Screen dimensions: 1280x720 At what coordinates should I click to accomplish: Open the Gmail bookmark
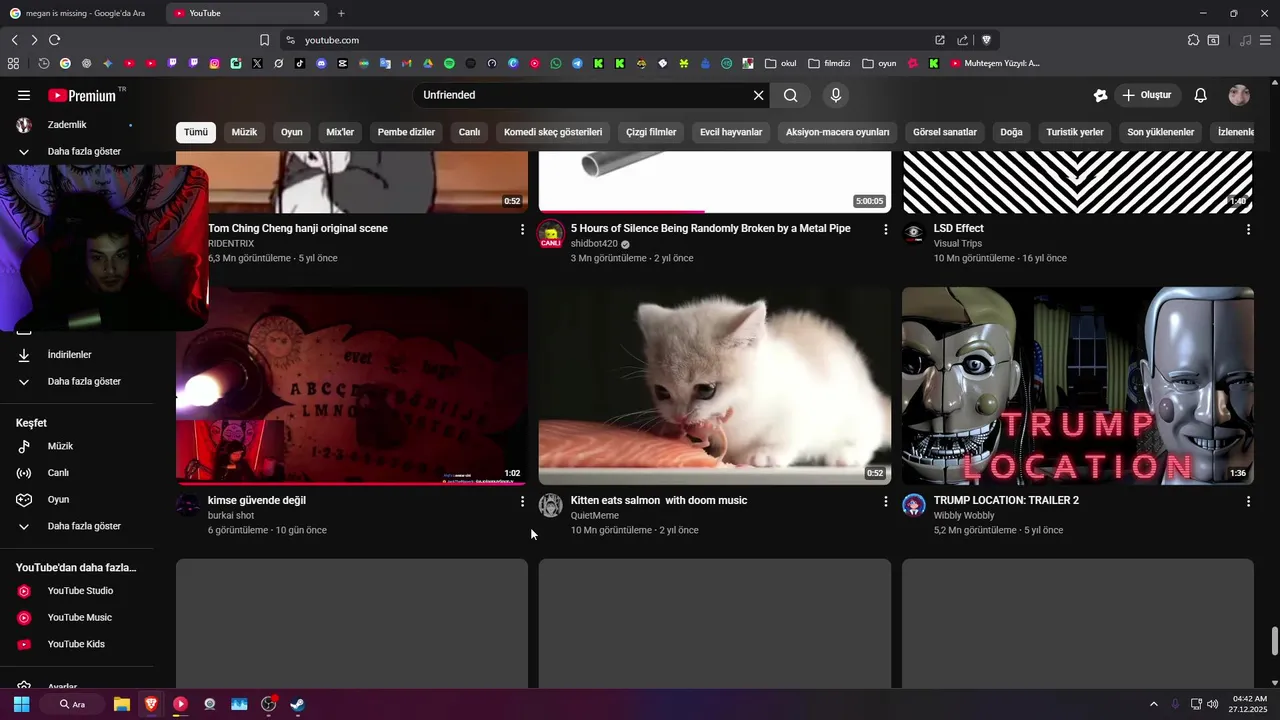[406, 63]
